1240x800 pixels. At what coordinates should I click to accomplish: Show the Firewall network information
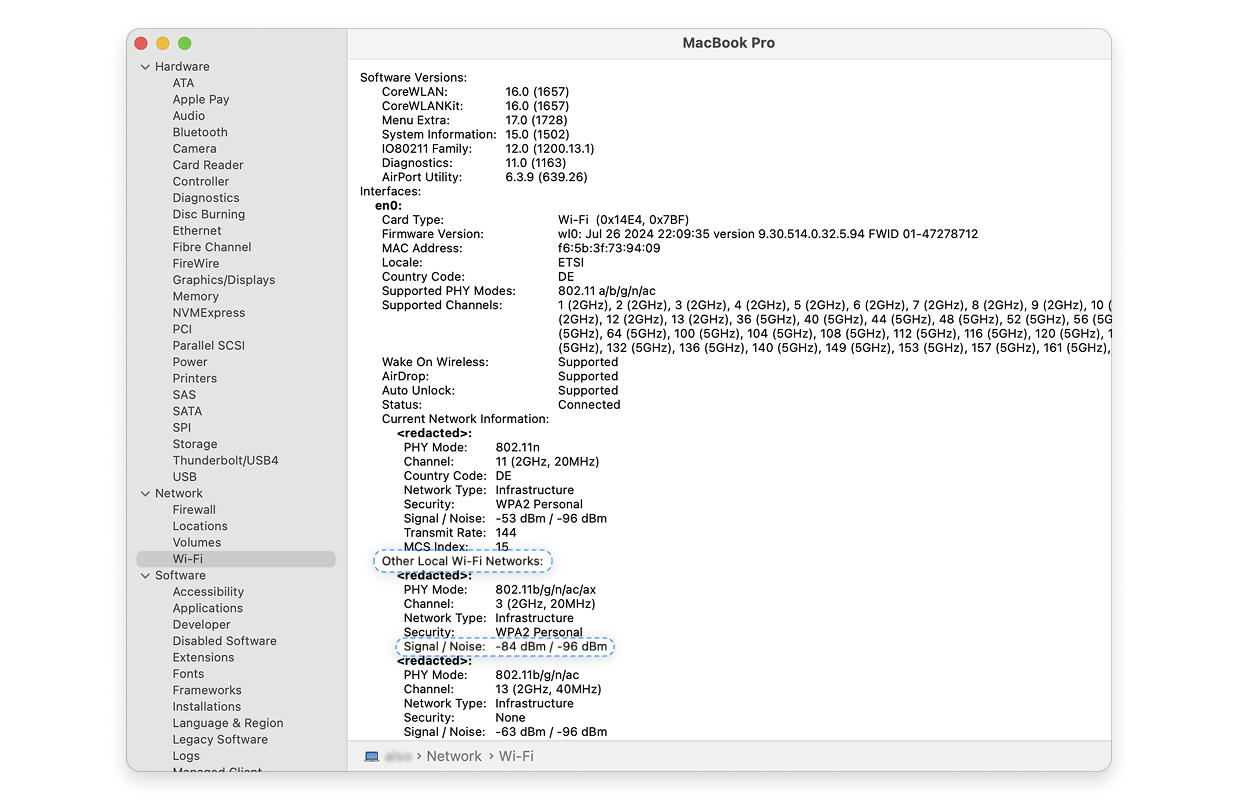click(194, 510)
